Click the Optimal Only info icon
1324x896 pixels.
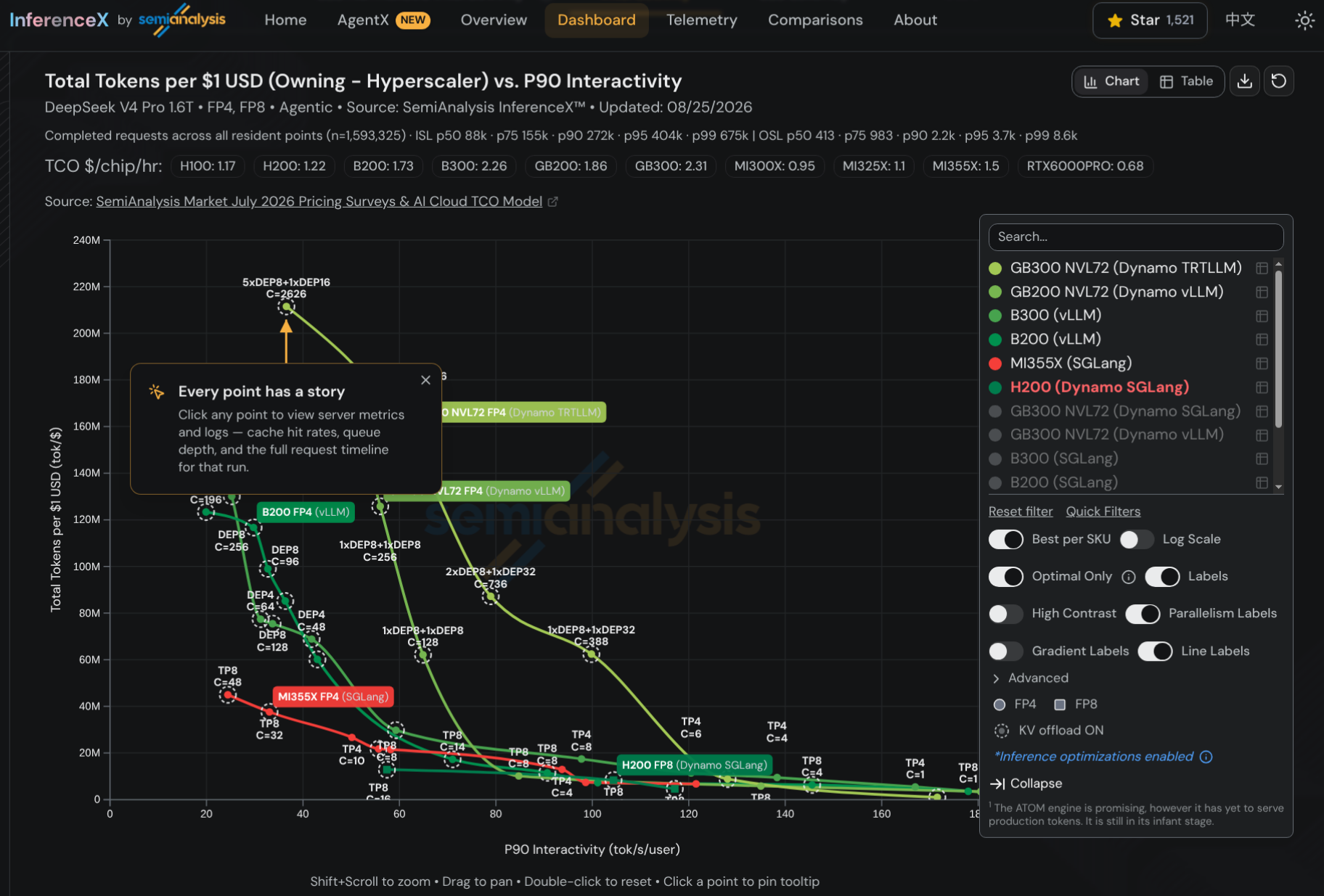point(1129,577)
